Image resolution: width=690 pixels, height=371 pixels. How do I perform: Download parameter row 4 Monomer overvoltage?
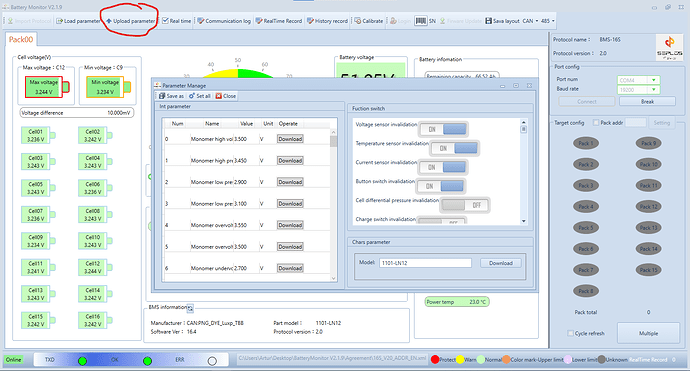(x=290, y=225)
